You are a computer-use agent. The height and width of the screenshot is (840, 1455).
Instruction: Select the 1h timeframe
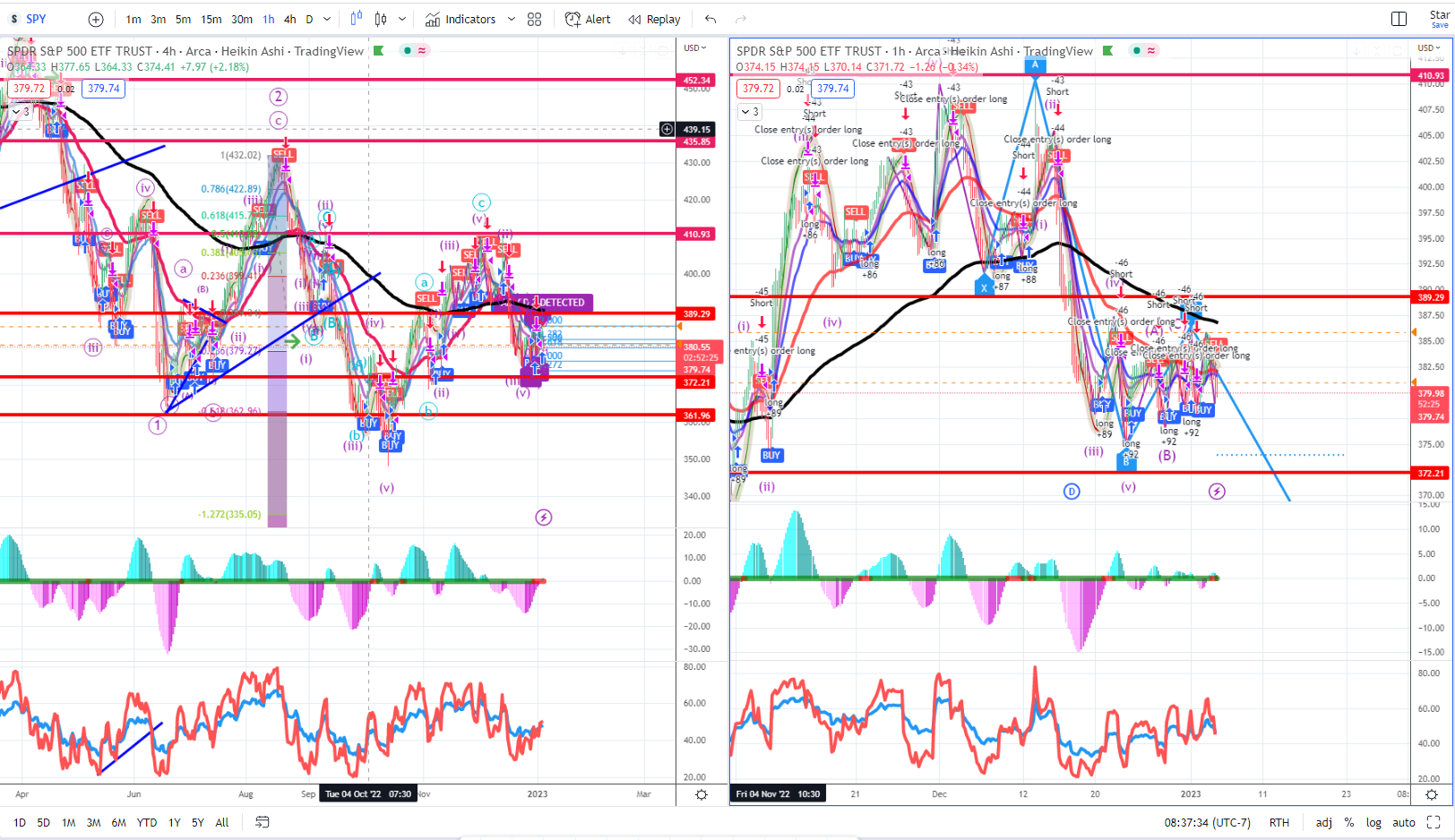269,19
